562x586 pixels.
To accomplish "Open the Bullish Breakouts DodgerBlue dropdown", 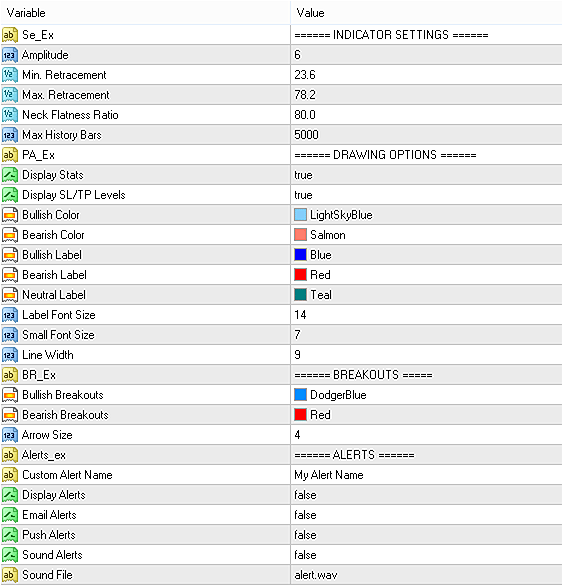I will (x=426, y=395).
